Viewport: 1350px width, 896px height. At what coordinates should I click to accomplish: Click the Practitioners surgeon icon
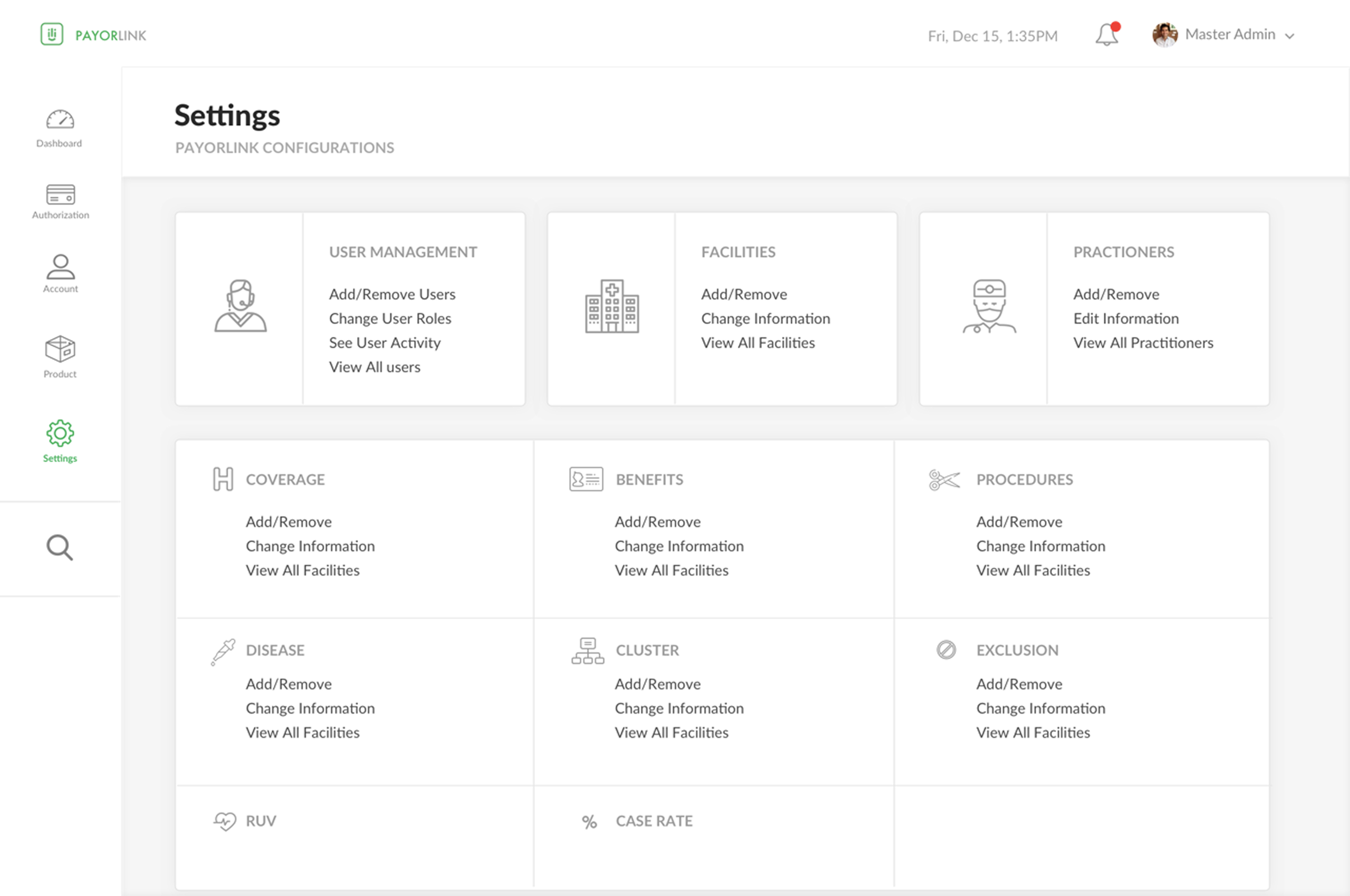coord(989,306)
